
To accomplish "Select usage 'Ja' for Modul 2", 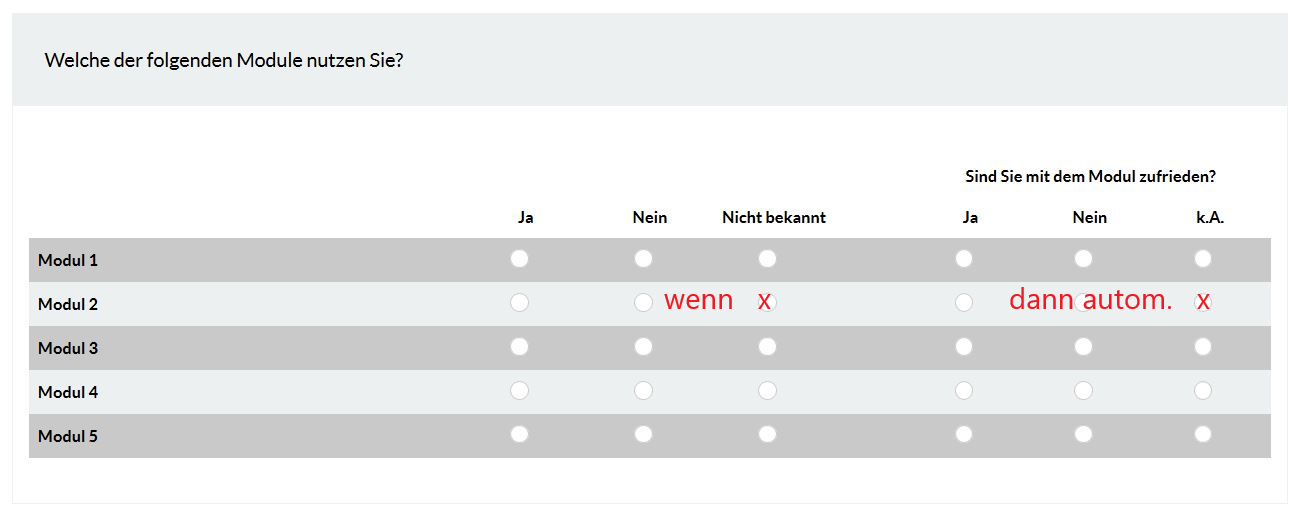I will point(519,303).
